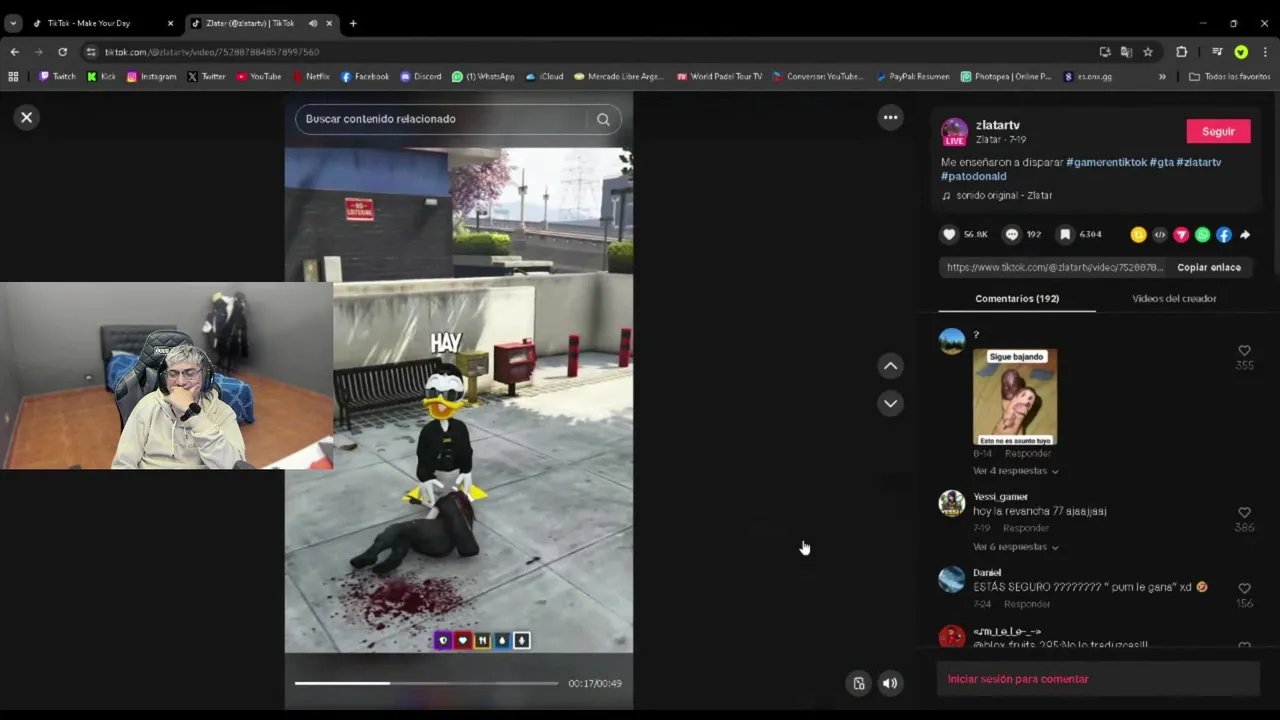Toggle the video speaker mute button
Viewport: 1280px width, 720px height.
890,683
